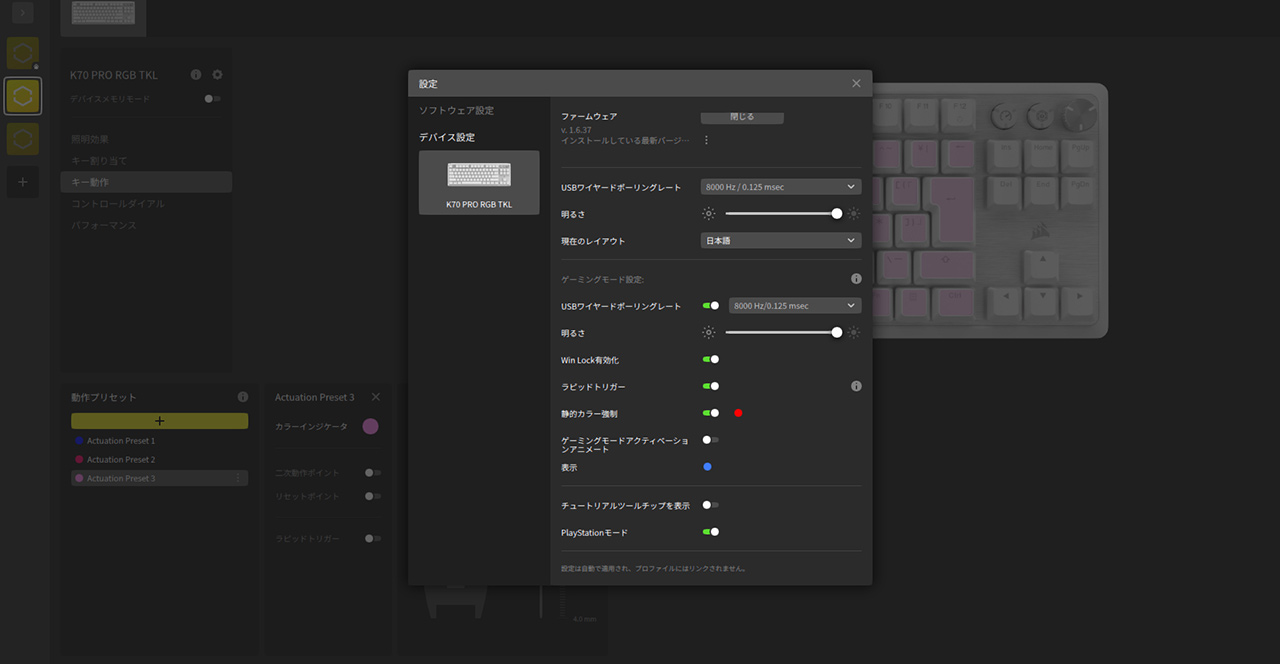Expand the profile sidebar with the arrow
Screen dimensions: 1280x664
23,12
